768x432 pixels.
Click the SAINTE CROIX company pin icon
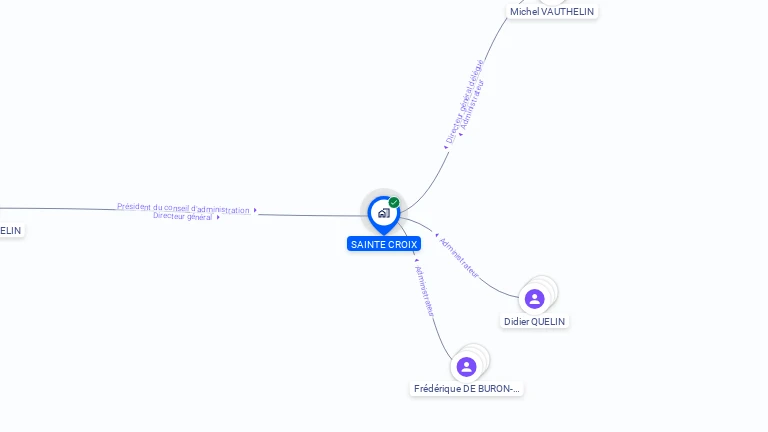point(384,215)
